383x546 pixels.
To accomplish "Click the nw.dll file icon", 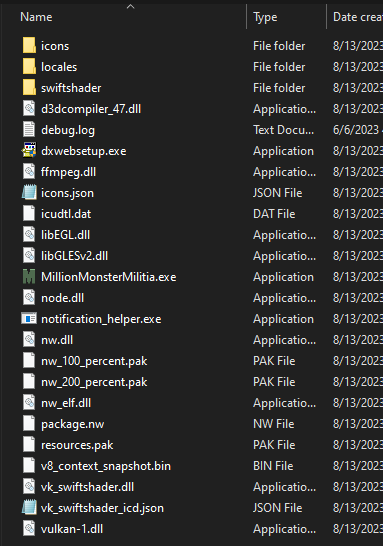I will click(x=29, y=340).
